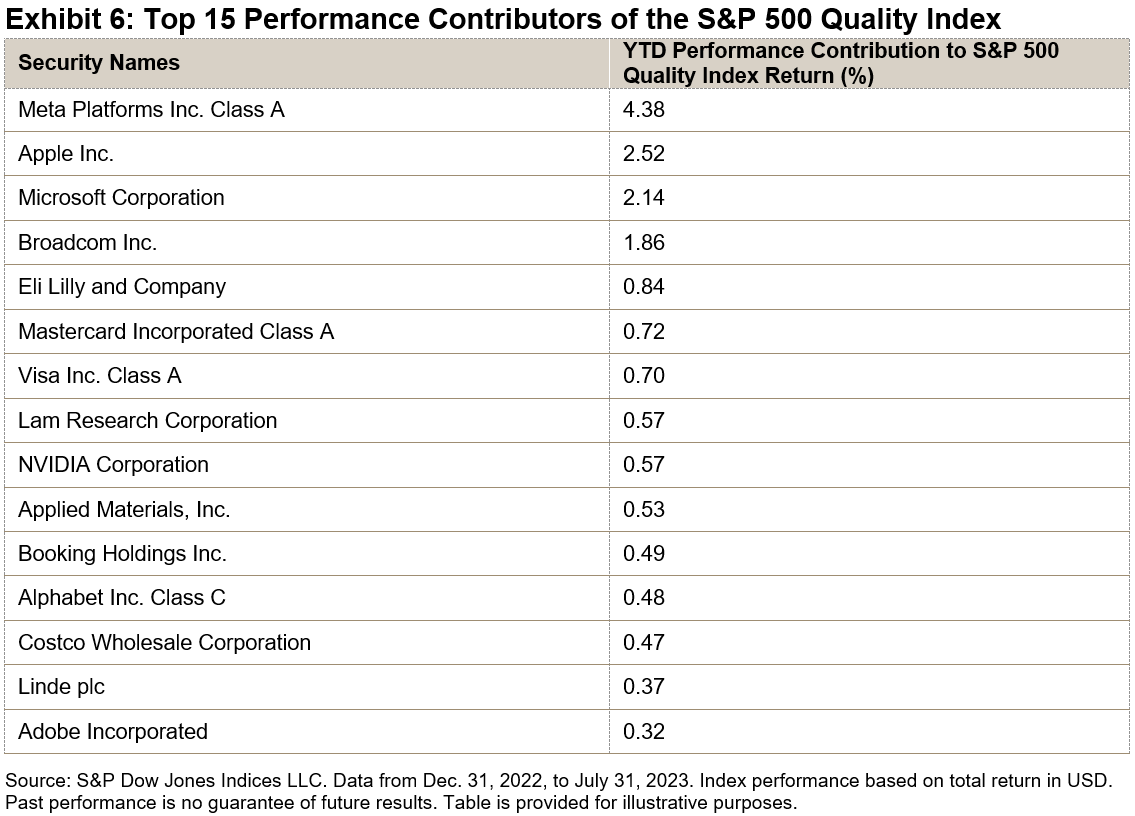Click the 0.70 value for Visa

click(644, 376)
